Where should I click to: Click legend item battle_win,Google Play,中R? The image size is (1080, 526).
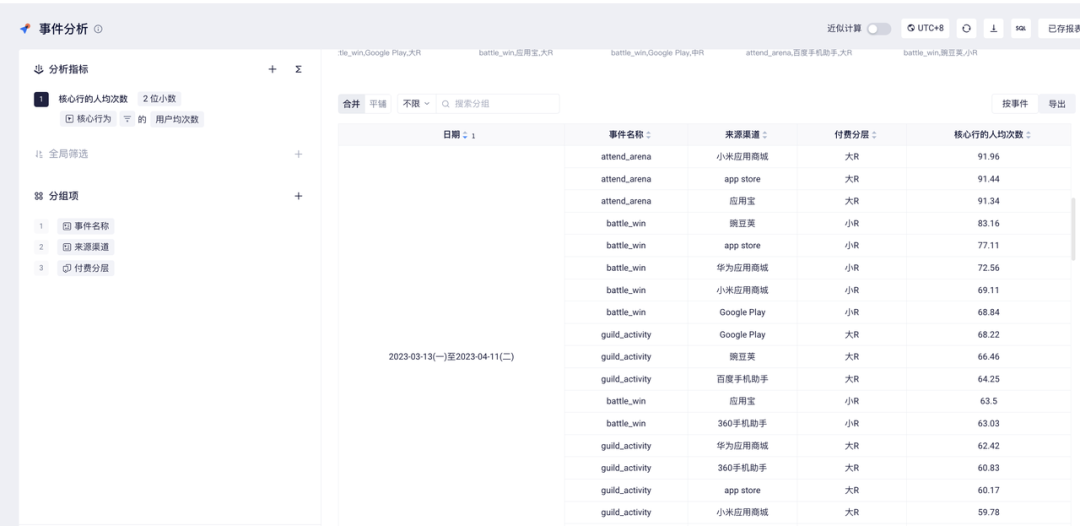[x=658, y=52]
